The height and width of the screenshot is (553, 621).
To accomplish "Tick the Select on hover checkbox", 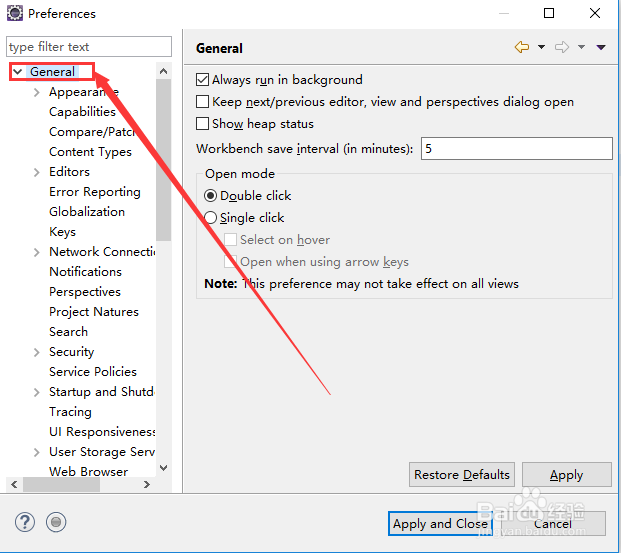I will pyautogui.click(x=230, y=240).
